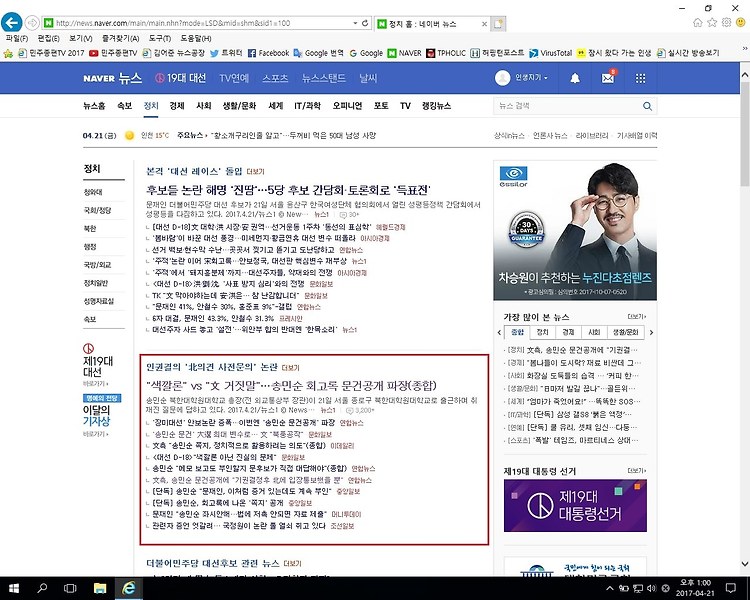Open the Google 번역 bookmark

pos(319,53)
